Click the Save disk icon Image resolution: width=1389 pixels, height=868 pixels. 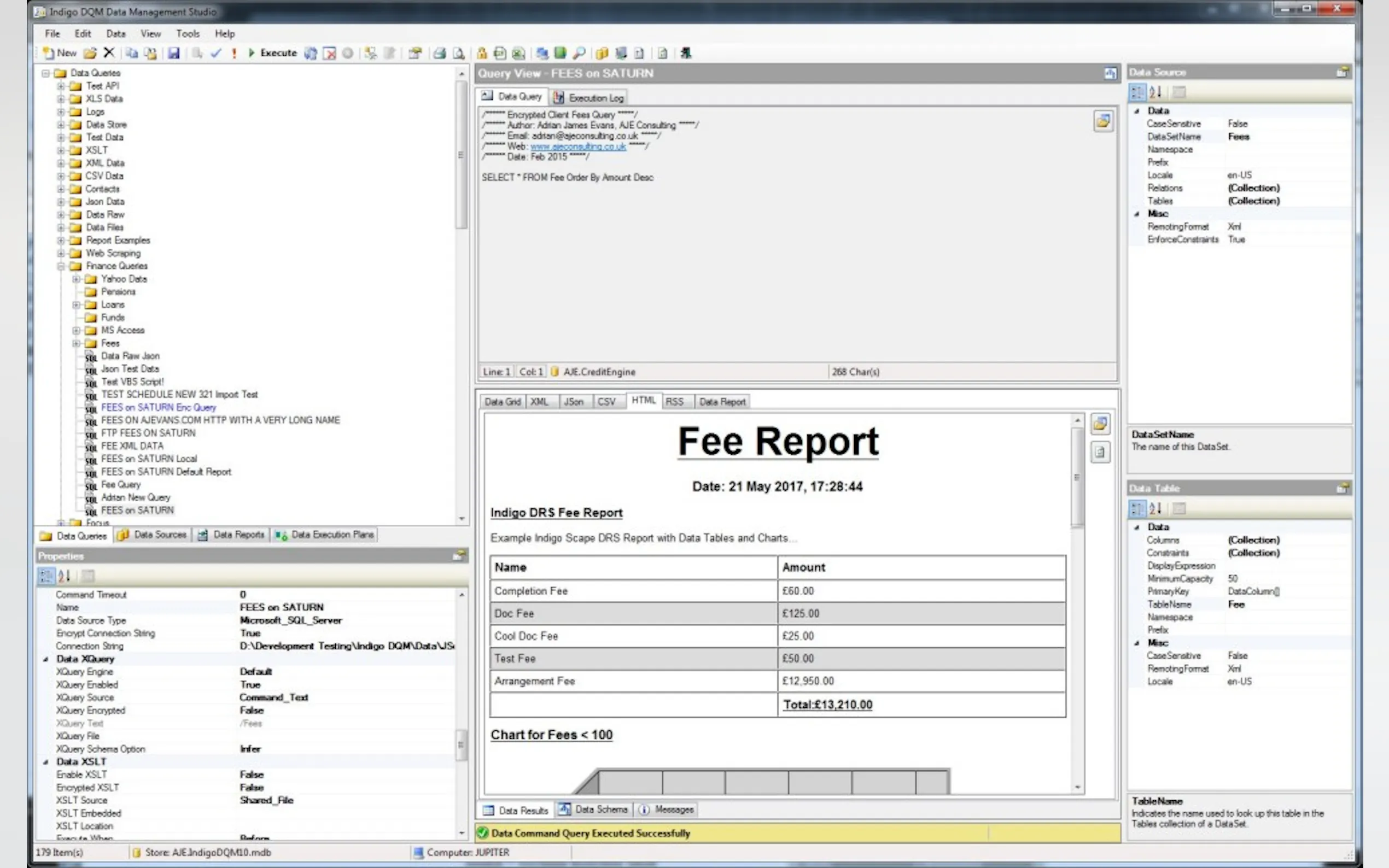(173, 54)
